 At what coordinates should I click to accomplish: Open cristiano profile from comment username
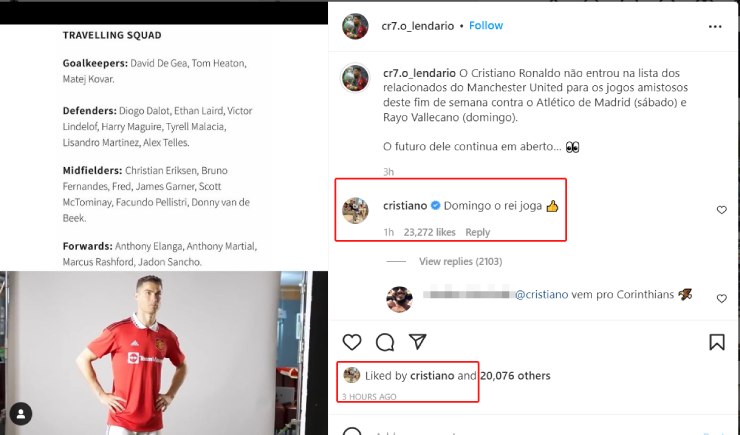coord(405,206)
